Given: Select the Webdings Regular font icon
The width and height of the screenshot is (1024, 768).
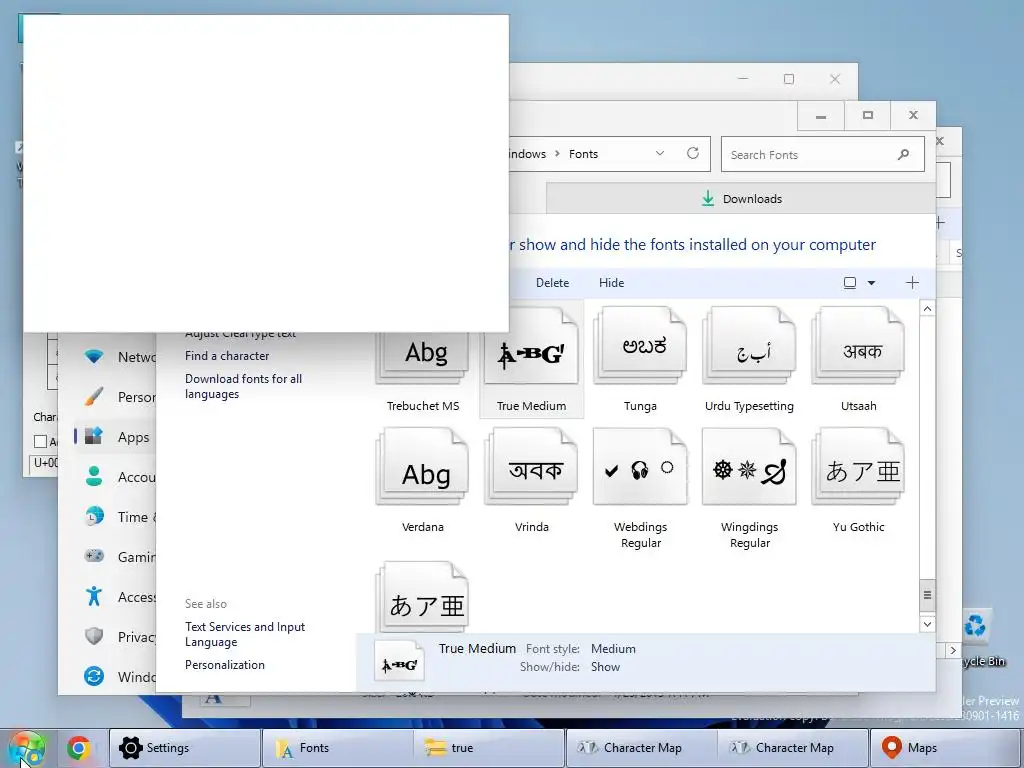Looking at the screenshot, I should point(640,468).
